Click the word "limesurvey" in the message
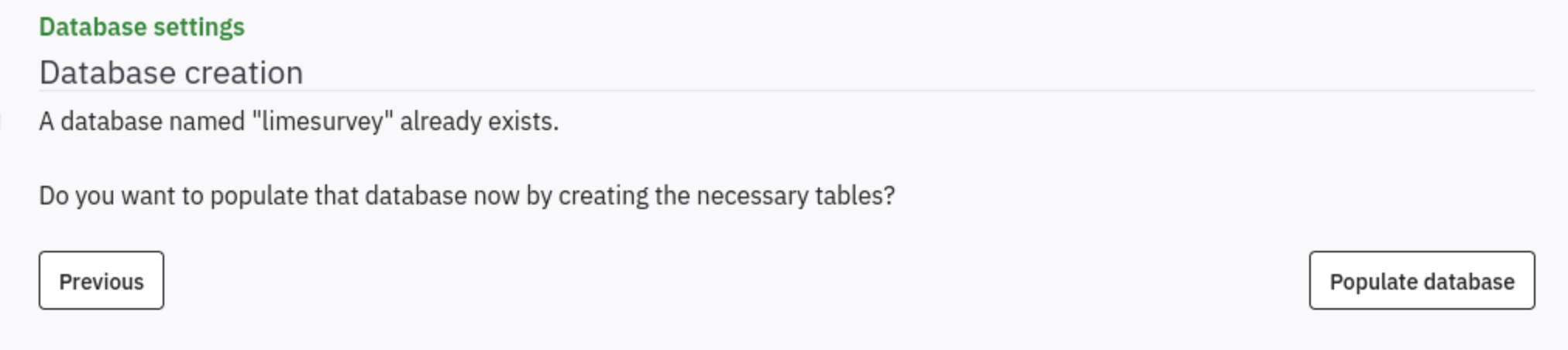This screenshot has height=350, width=1568. (322, 122)
